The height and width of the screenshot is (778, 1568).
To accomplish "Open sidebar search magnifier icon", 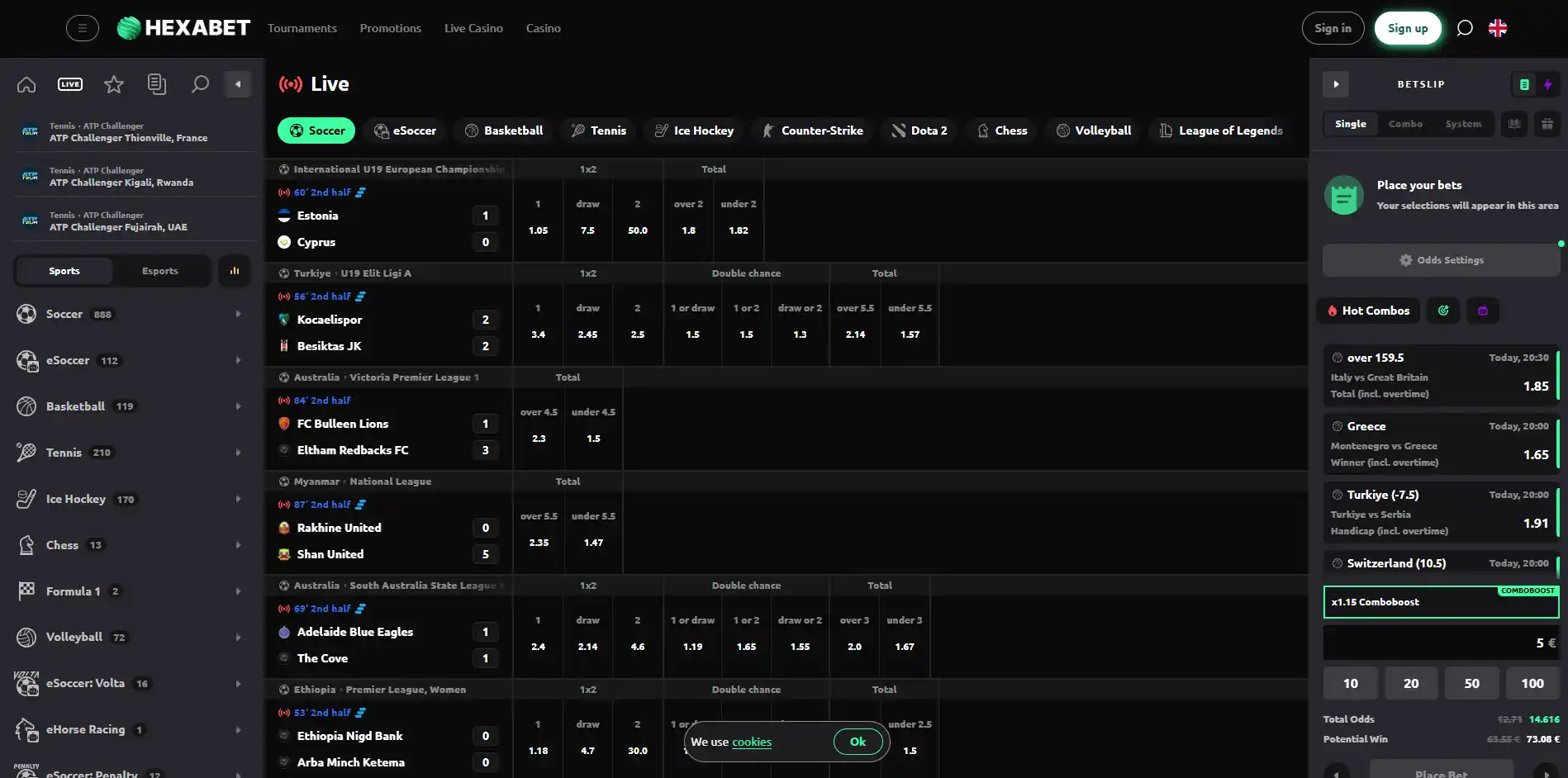I will pyautogui.click(x=200, y=84).
